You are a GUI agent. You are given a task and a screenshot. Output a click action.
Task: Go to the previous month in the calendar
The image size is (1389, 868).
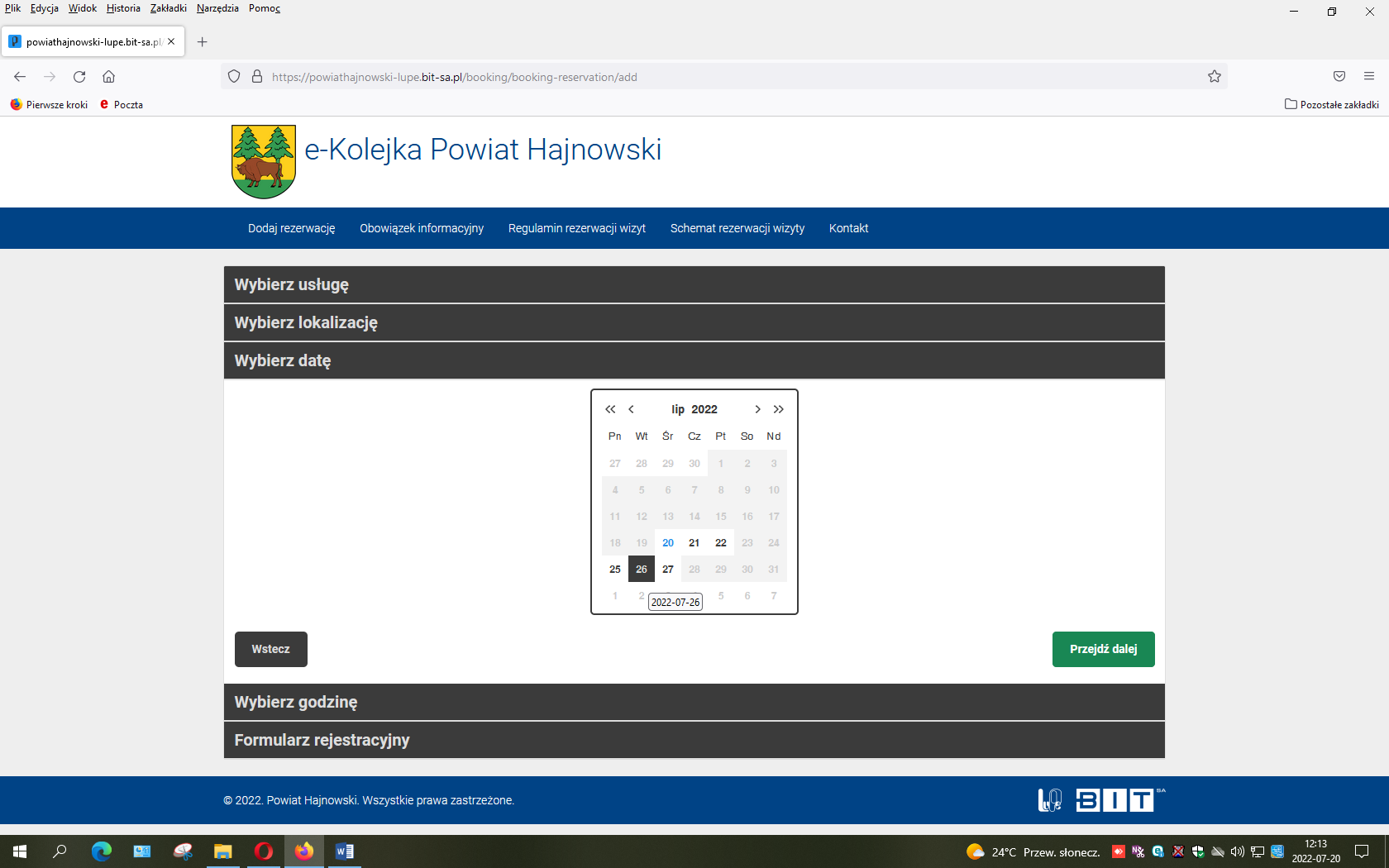632,409
